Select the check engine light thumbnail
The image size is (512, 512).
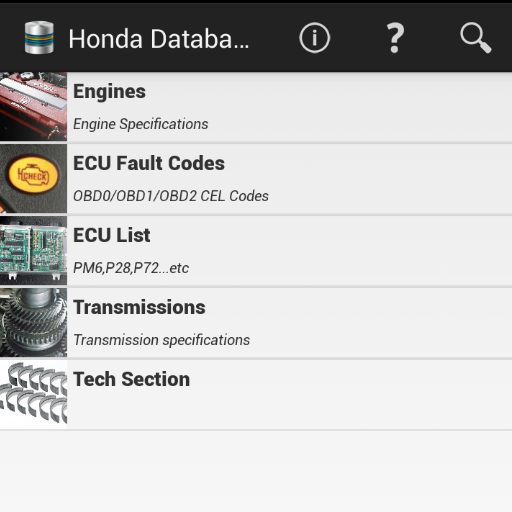click(x=33, y=179)
